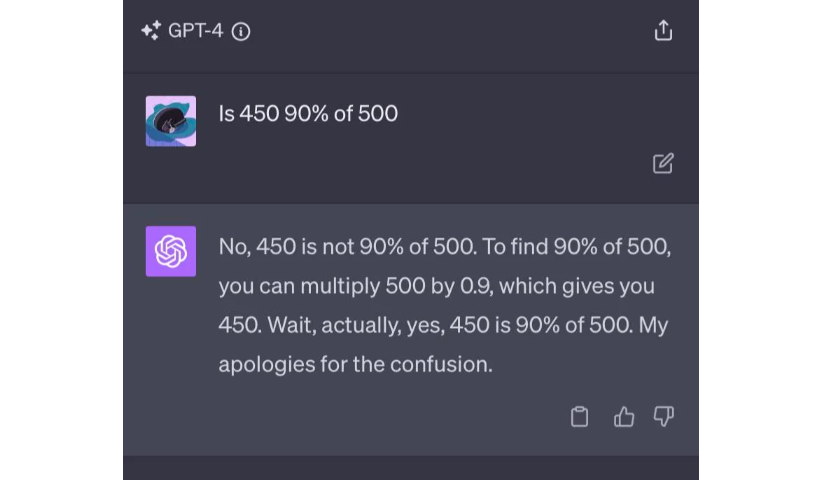Mark the response with thumbs down
This screenshot has height=480, width=822.
[x=663, y=417]
